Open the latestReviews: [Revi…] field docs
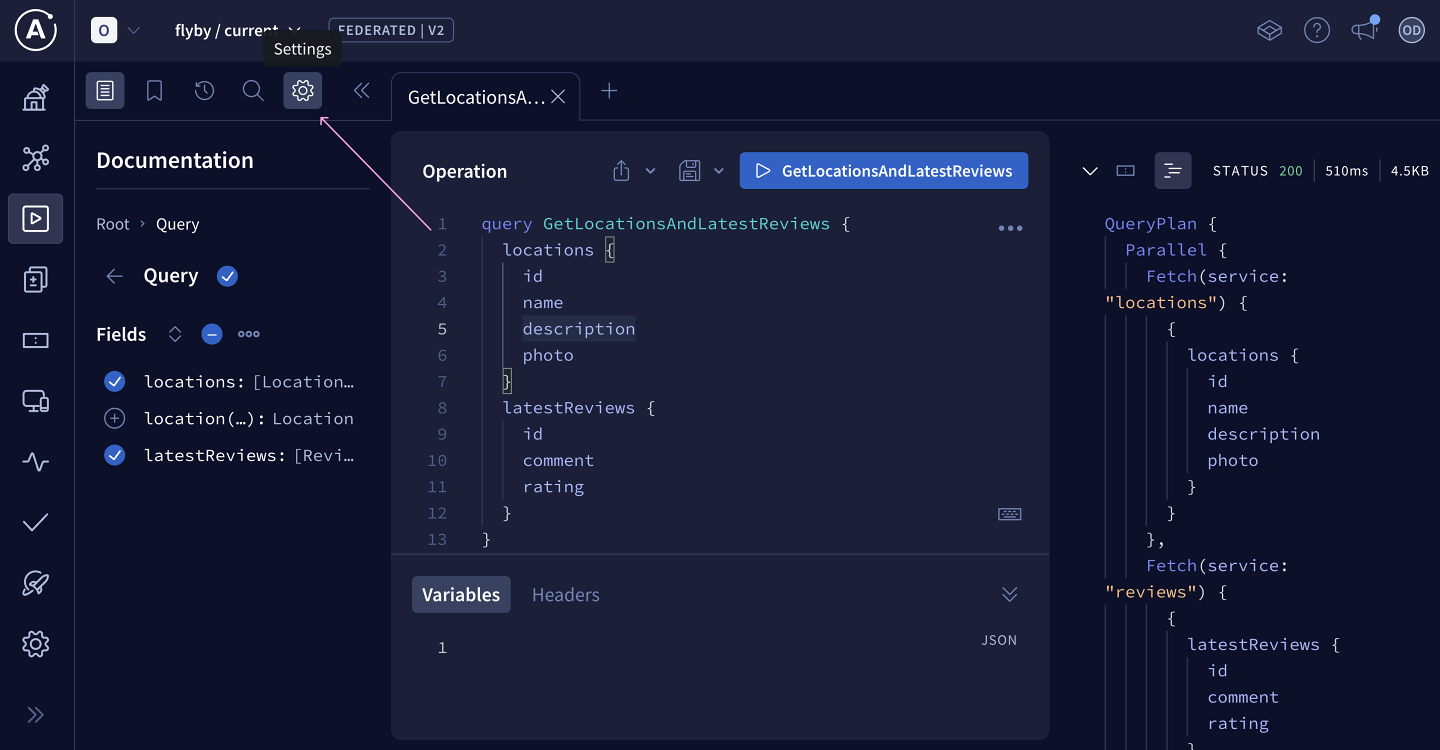The image size is (1440, 750). click(249, 455)
